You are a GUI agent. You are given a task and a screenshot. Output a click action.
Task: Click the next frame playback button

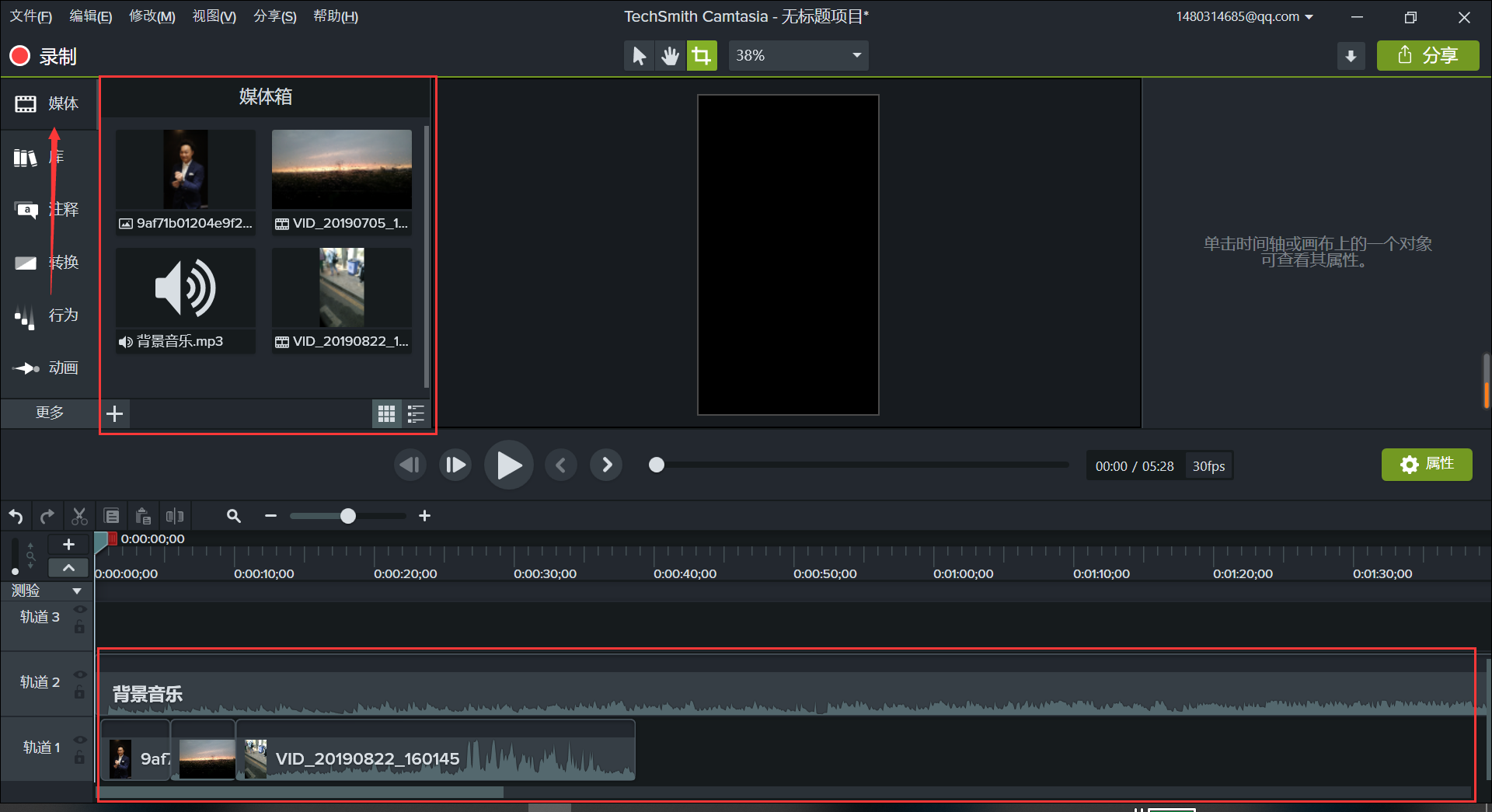click(x=455, y=465)
